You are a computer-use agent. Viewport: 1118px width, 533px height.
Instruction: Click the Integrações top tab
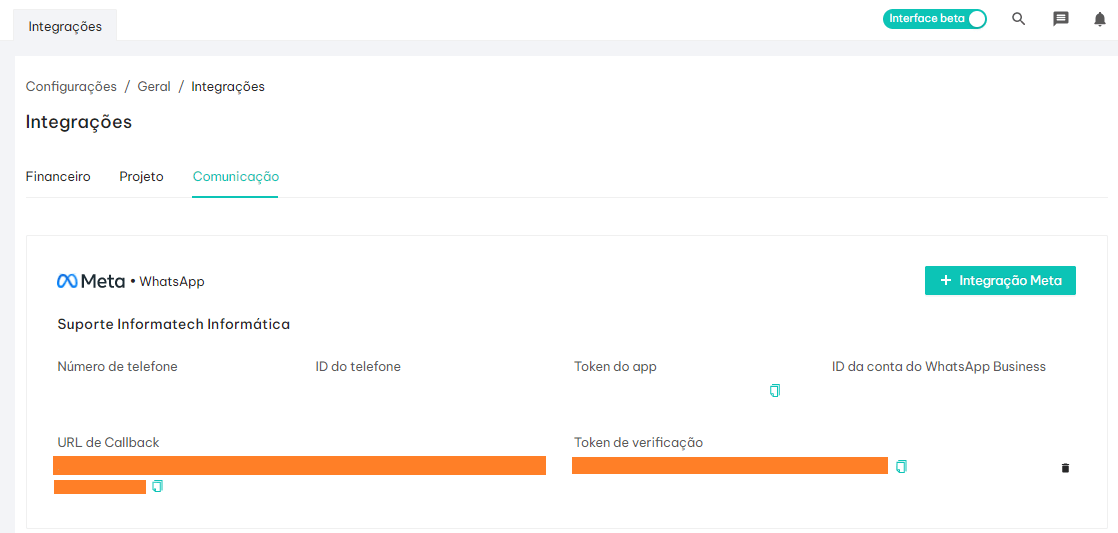click(x=65, y=26)
